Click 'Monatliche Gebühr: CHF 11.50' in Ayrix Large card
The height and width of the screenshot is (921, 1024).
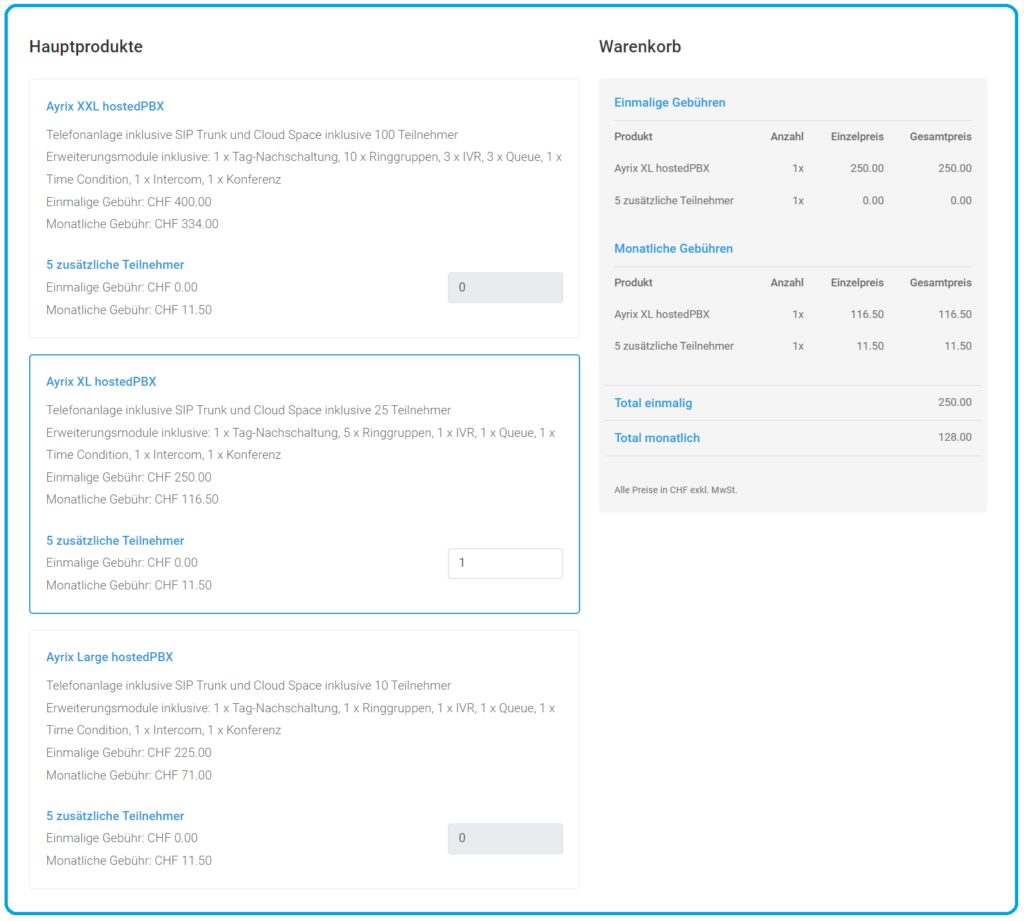(x=129, y=861)
